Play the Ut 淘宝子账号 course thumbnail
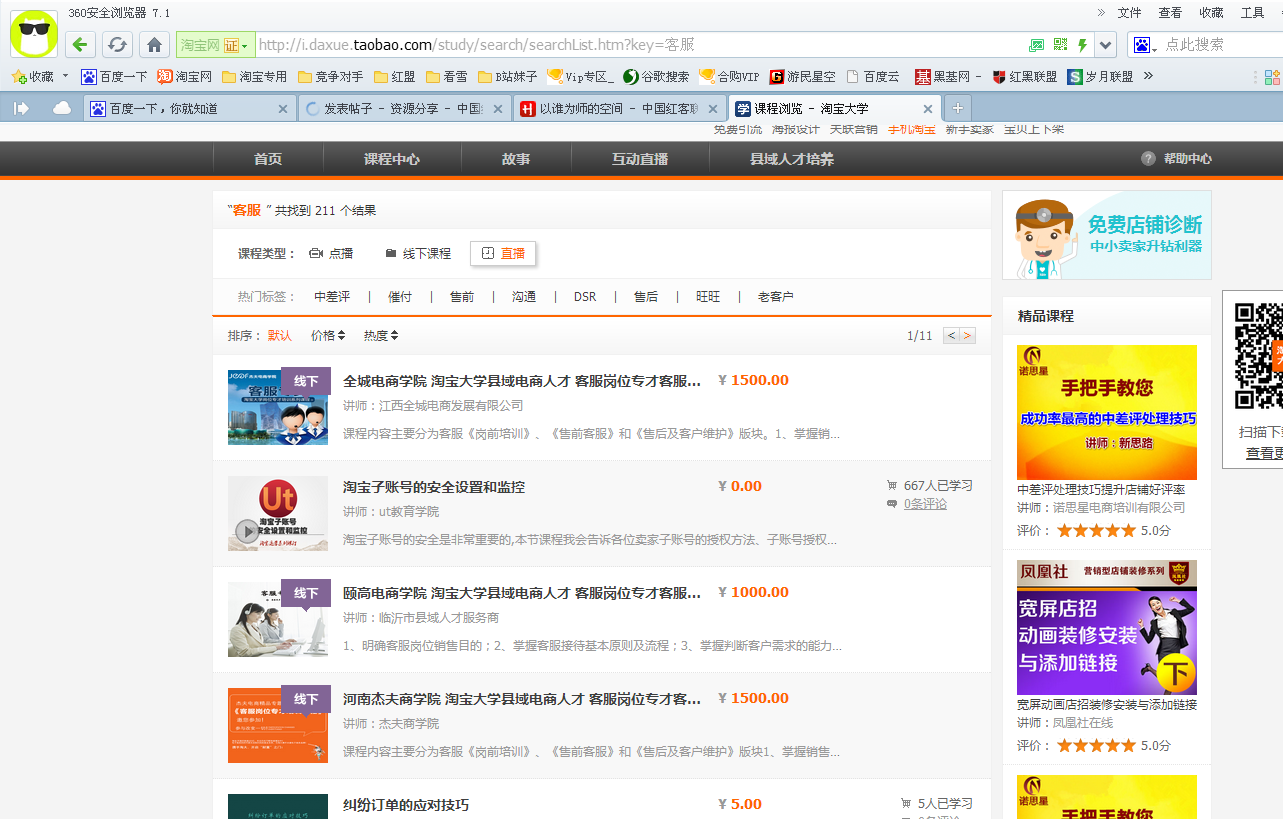This screenshot has height=819, width=1283. [x=278, y=513]
